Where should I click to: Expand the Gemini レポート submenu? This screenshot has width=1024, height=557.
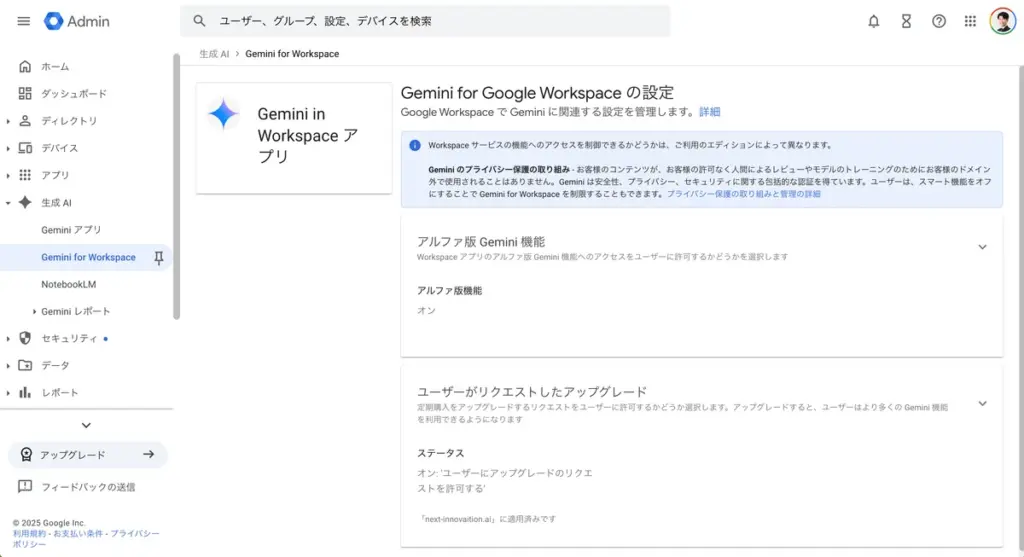pos(34,312)
